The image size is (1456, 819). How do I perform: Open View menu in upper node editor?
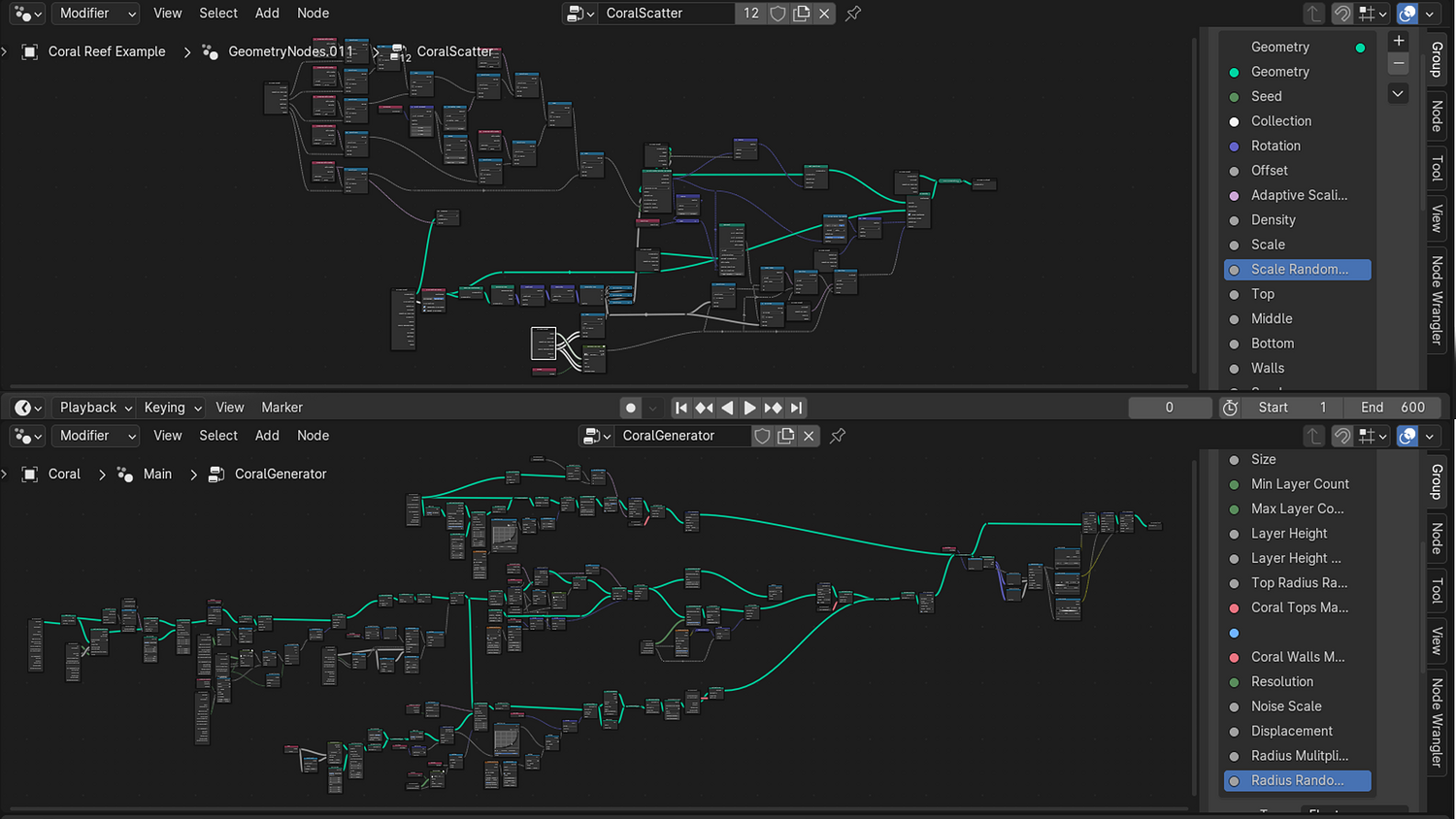point(168,14)
